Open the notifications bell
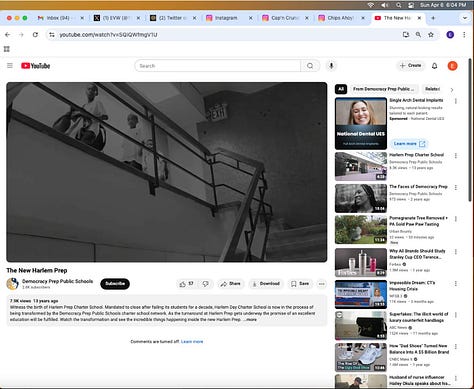This screenshot has height=389, width=474. click(434, 66)
